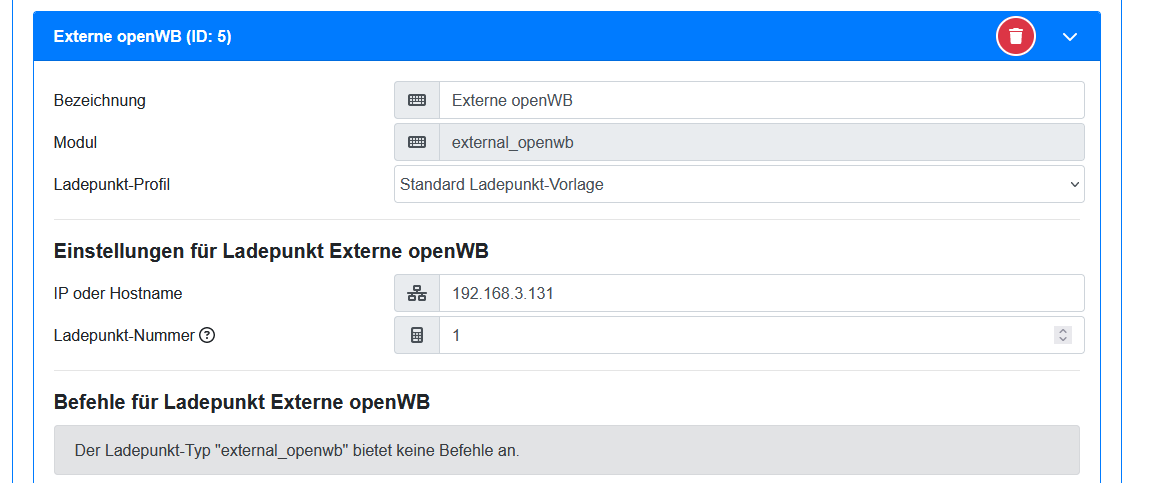Click network icon beside IP address field

click(417, 293)
